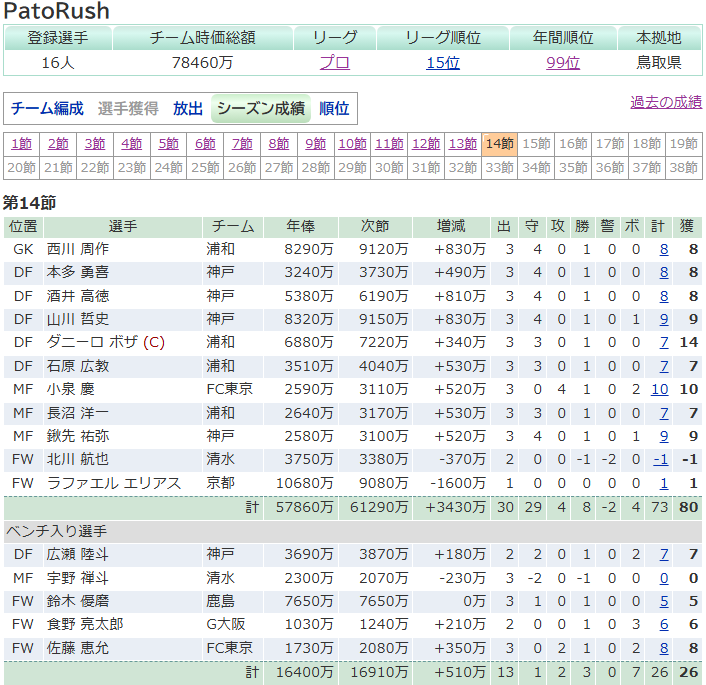
Task: Open 長沼 洋一 total points link
Action: 664,413
